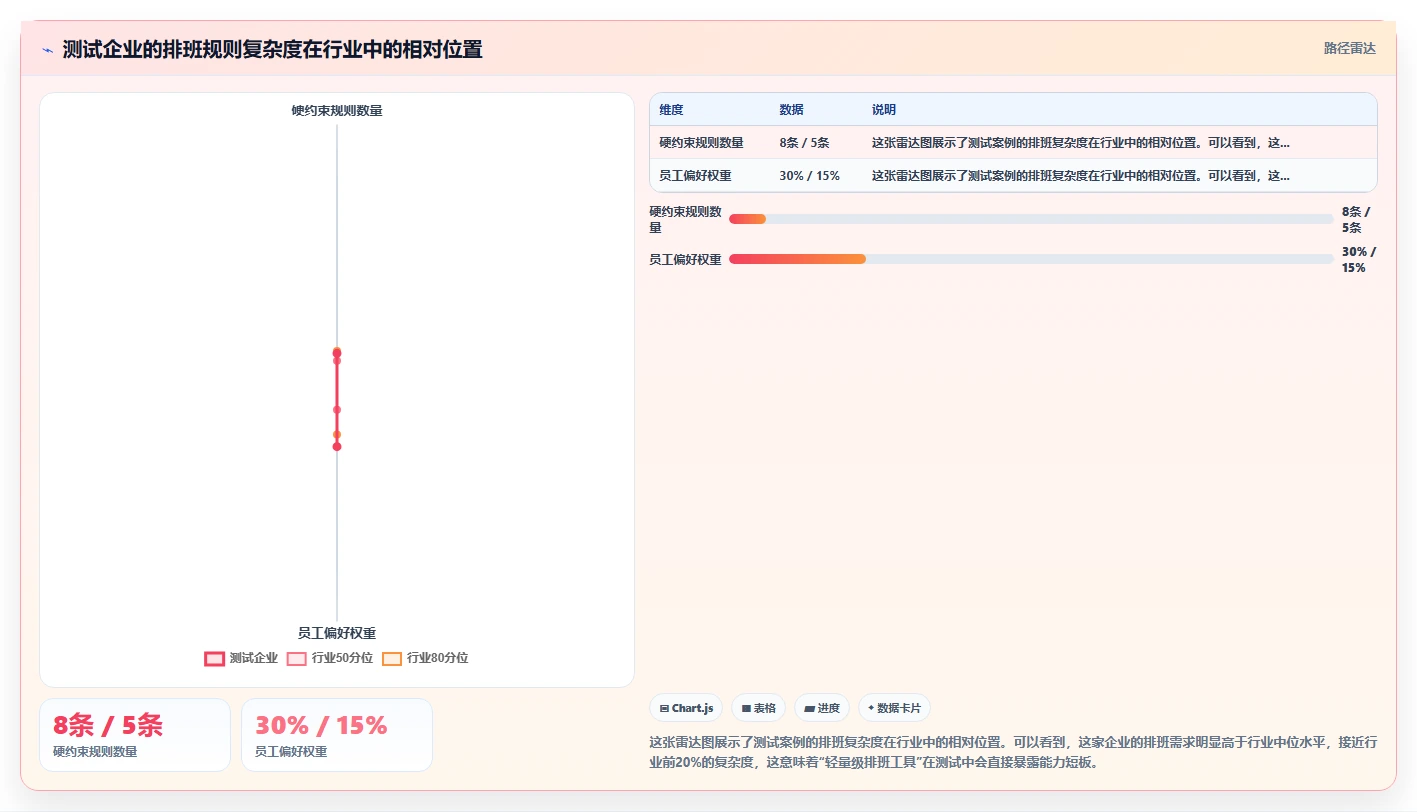Click the page title about 排班规则复杂度
1417x812 pixels.
click(x=272, y=50)
